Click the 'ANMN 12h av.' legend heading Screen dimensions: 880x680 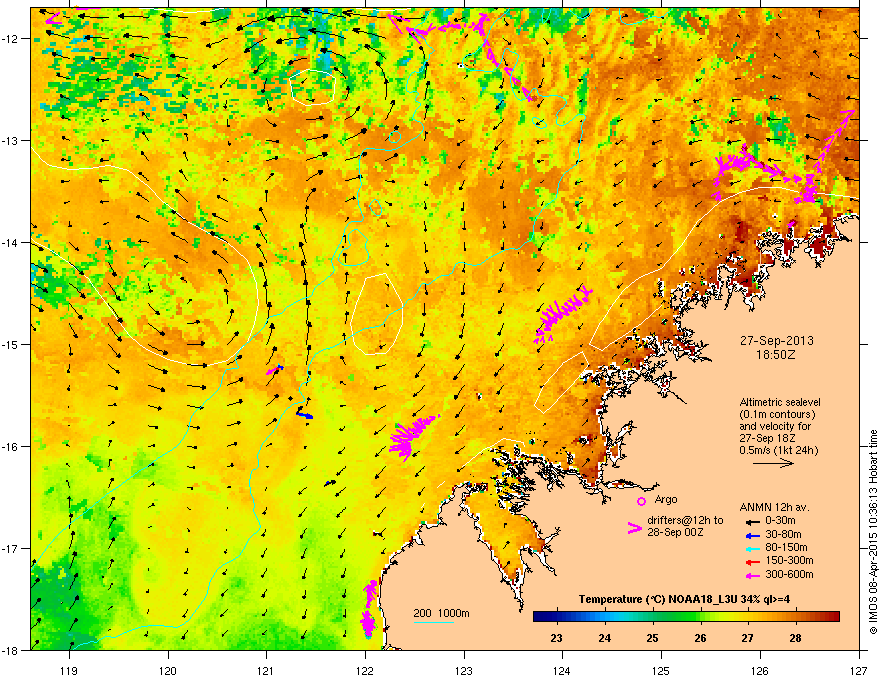click(x=774, y=508)
